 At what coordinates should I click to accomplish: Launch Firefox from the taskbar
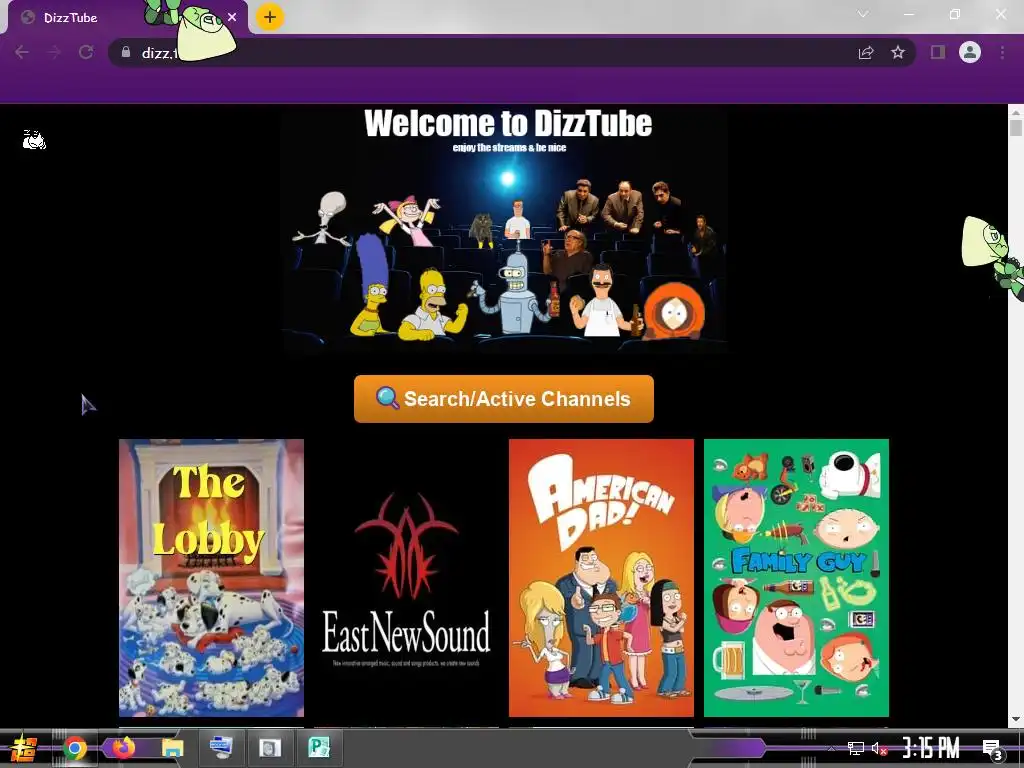pos(123,748)
